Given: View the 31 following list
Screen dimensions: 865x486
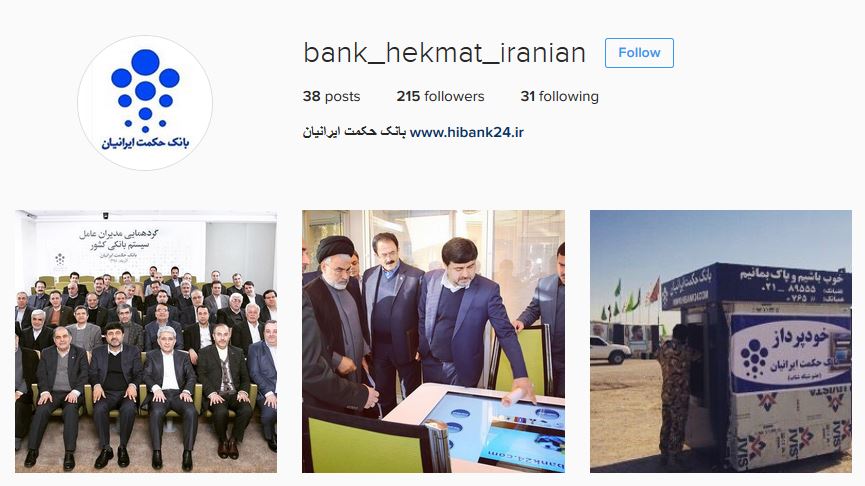Looking at the screenshot, I should (x=559, y=97).
